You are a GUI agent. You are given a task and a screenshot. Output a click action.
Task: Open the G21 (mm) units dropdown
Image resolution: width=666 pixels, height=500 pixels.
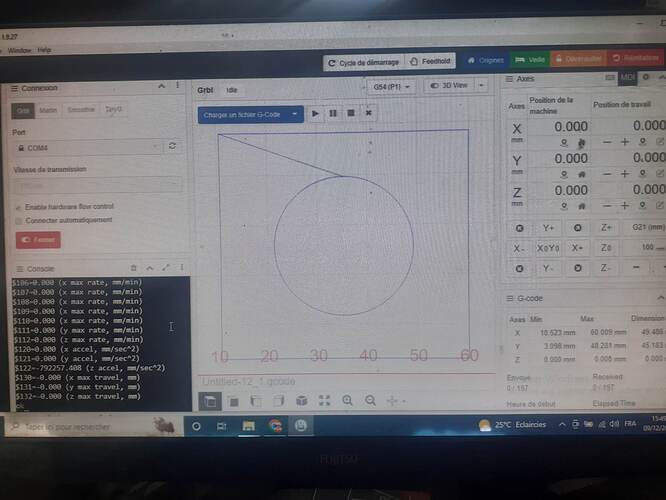click(647, 227)
